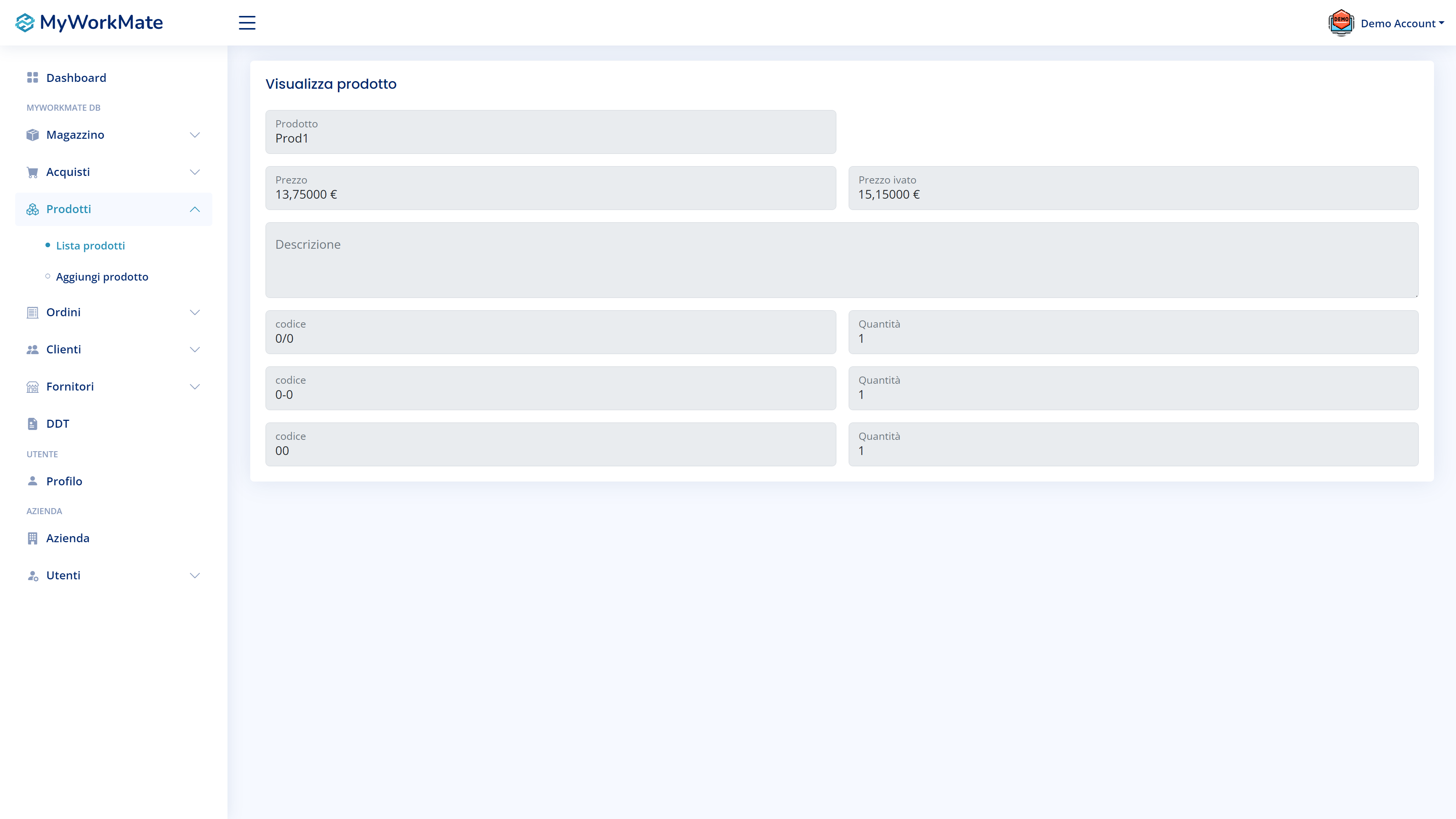Click the MyWorkMate logo icon
Screen dimensions: 1456x819
point(25,23)
